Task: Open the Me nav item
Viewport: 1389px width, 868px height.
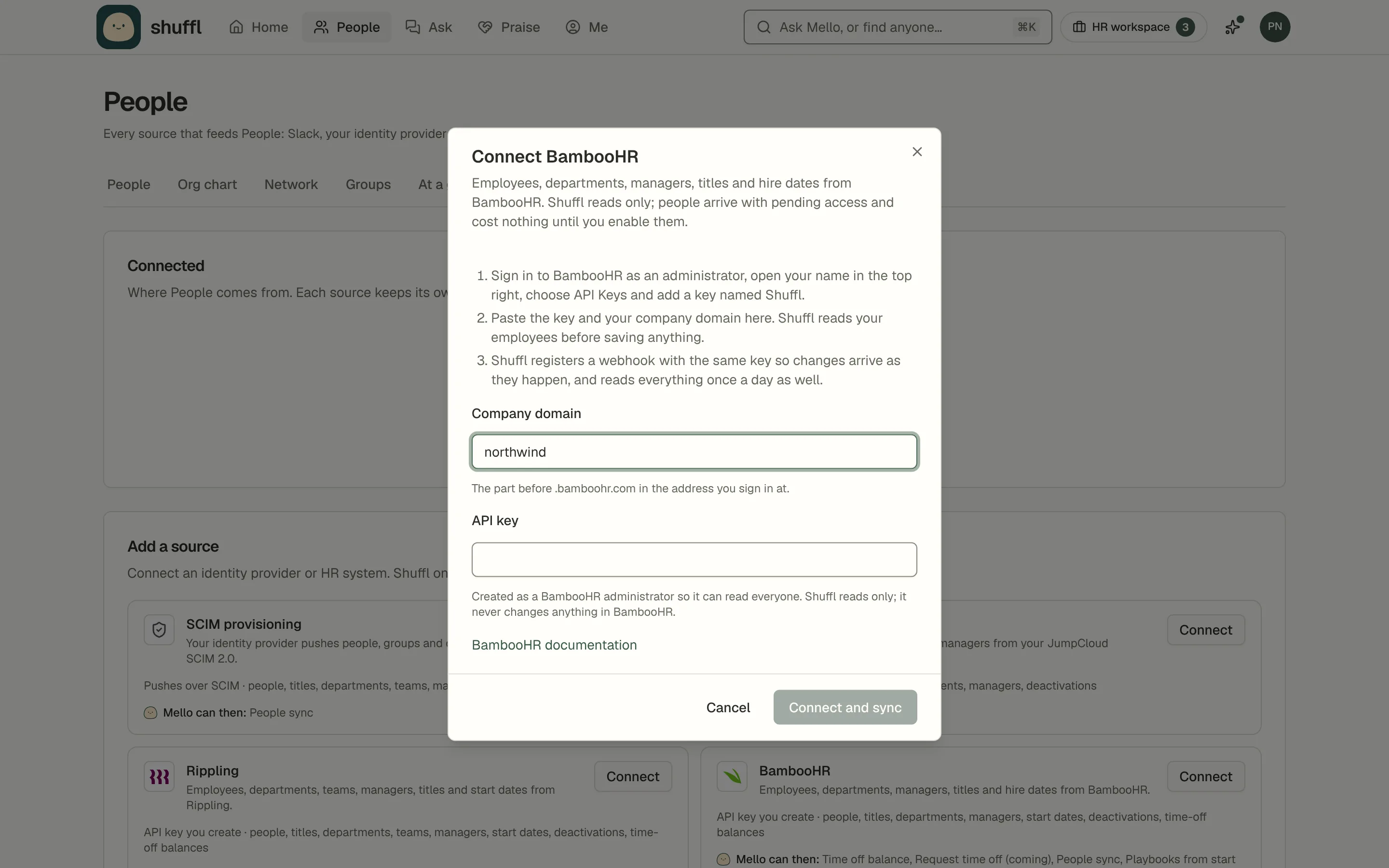Action: click(x=586, y=27)
